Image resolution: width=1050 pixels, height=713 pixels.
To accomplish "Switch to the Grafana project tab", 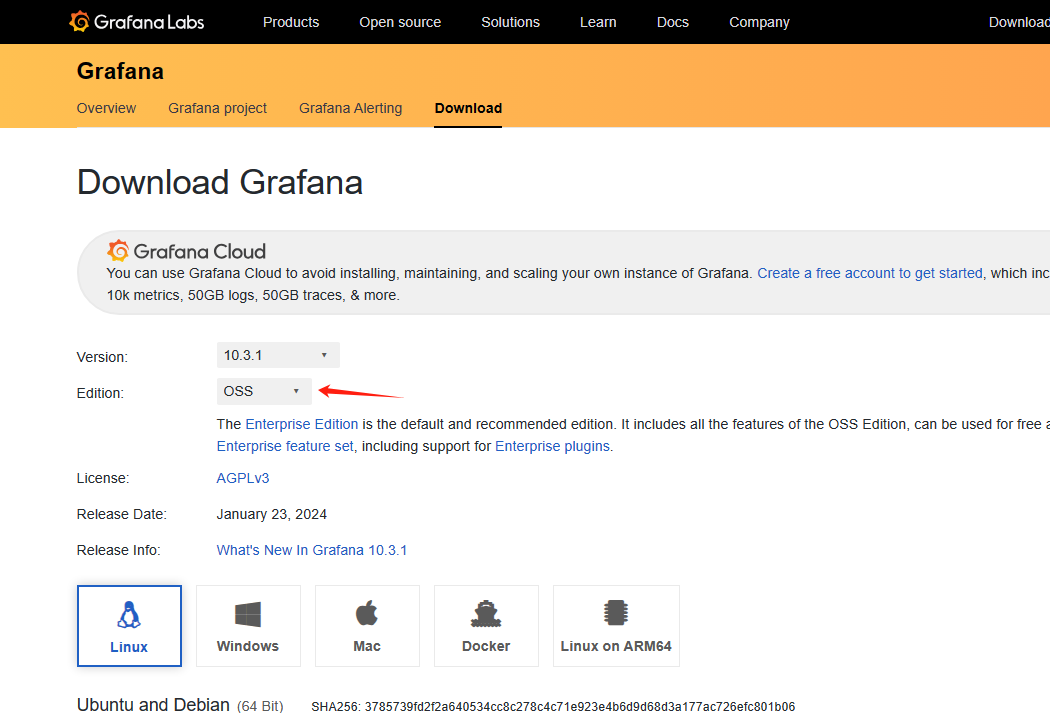I will click(x=217, y=108).
